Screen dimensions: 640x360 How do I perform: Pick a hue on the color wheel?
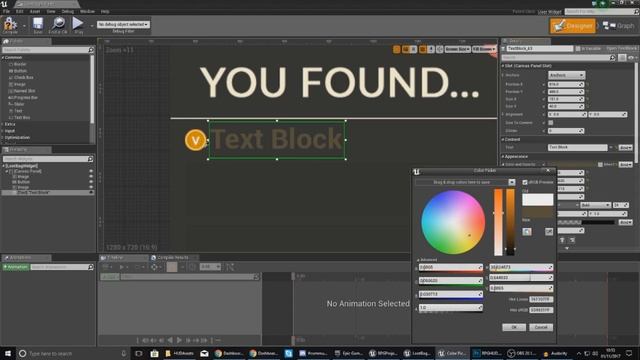click(x=453, y=222)
